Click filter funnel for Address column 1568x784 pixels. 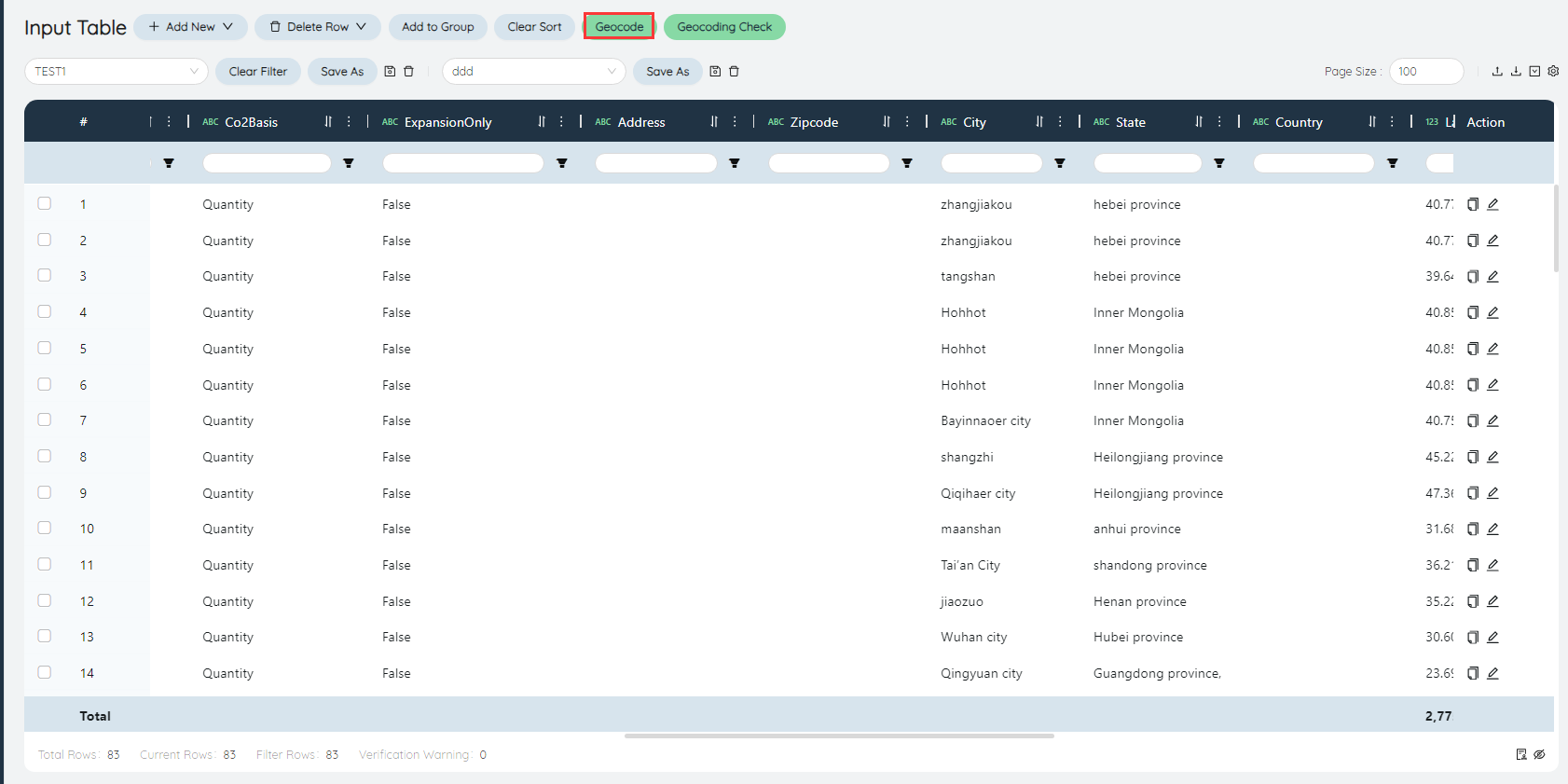pyautogui.click(x=735, y=163)
